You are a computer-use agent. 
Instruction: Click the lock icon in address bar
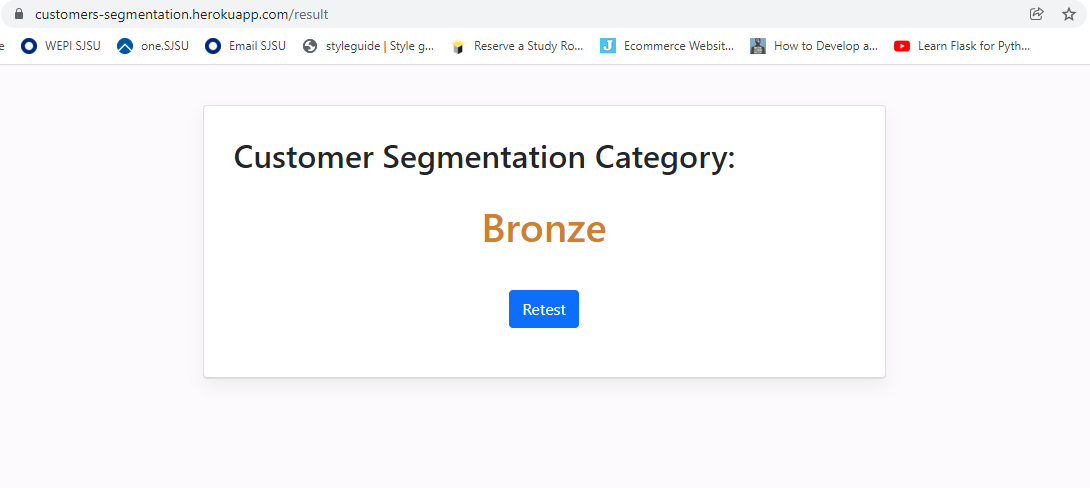coord(19,14)
